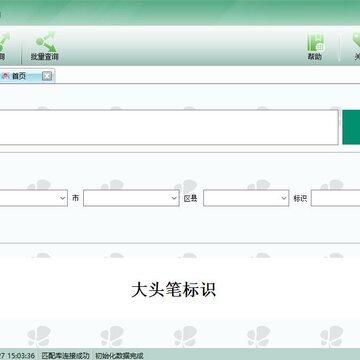The width and height of the screenshot is (360, 360).
Task: Expand the 区县 district dropdown
Action: point(246,198)
